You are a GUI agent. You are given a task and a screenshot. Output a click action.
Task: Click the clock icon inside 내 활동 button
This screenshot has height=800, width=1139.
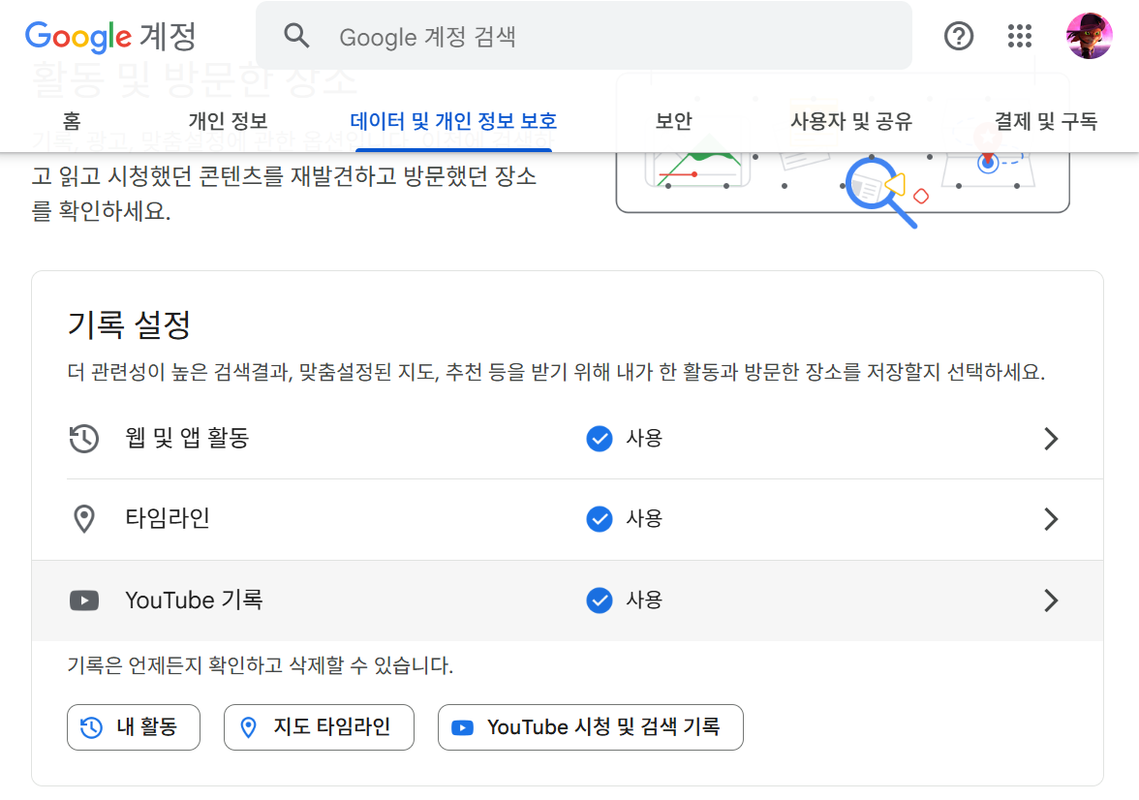(92, 727)
